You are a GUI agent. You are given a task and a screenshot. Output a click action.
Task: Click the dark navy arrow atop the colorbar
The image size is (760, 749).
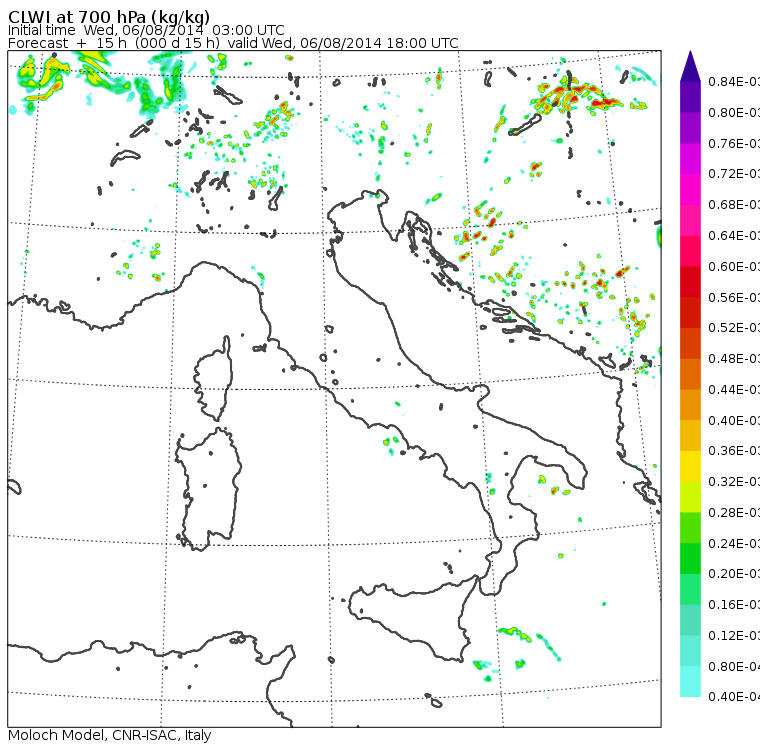pyautogui.click(x=690, y=66)
